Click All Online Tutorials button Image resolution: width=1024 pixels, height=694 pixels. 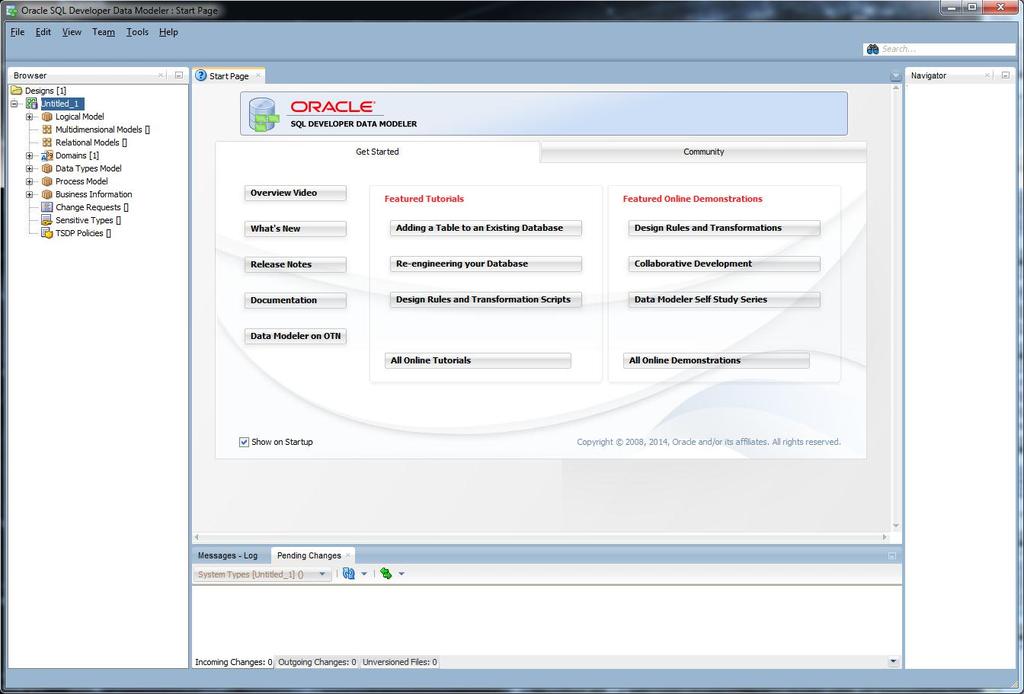[x=477, y=360]
